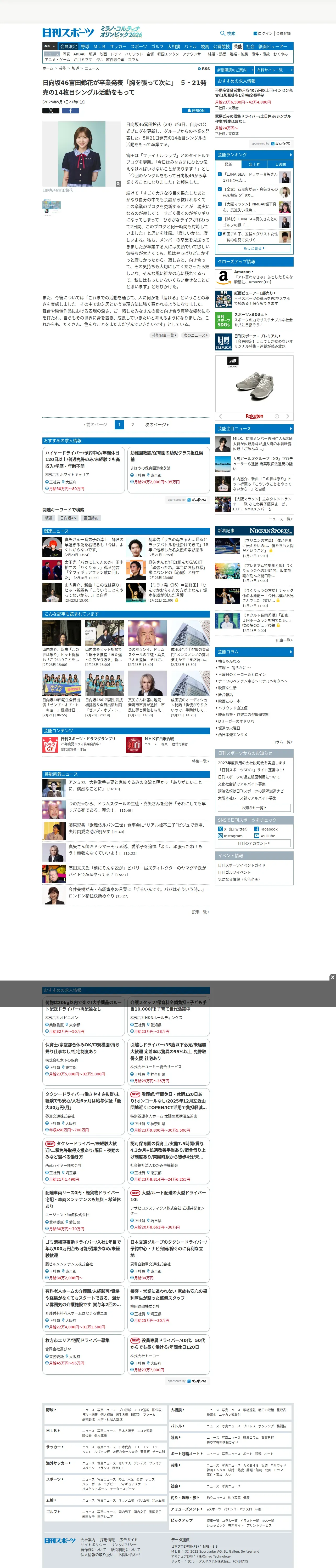336x1568 pixels.
Task: Click the Instagram icon in SNS box
Action: click(220, 836)
